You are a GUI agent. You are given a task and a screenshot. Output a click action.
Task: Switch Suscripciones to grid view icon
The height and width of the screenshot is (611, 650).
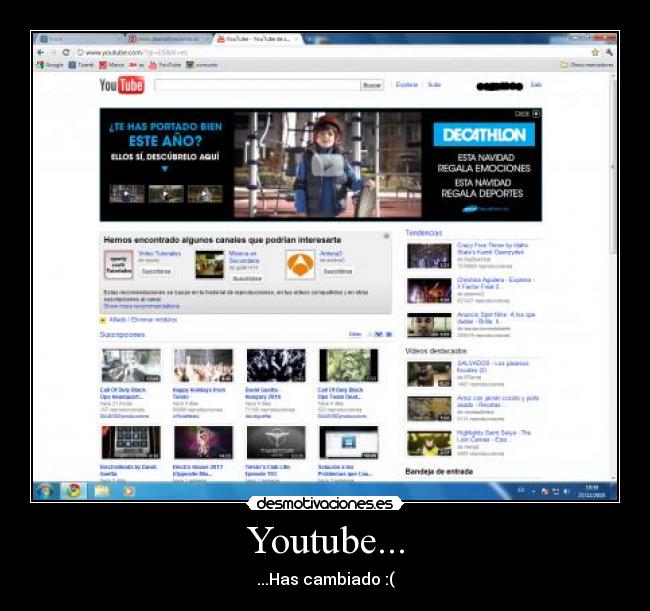pos(378,334)
